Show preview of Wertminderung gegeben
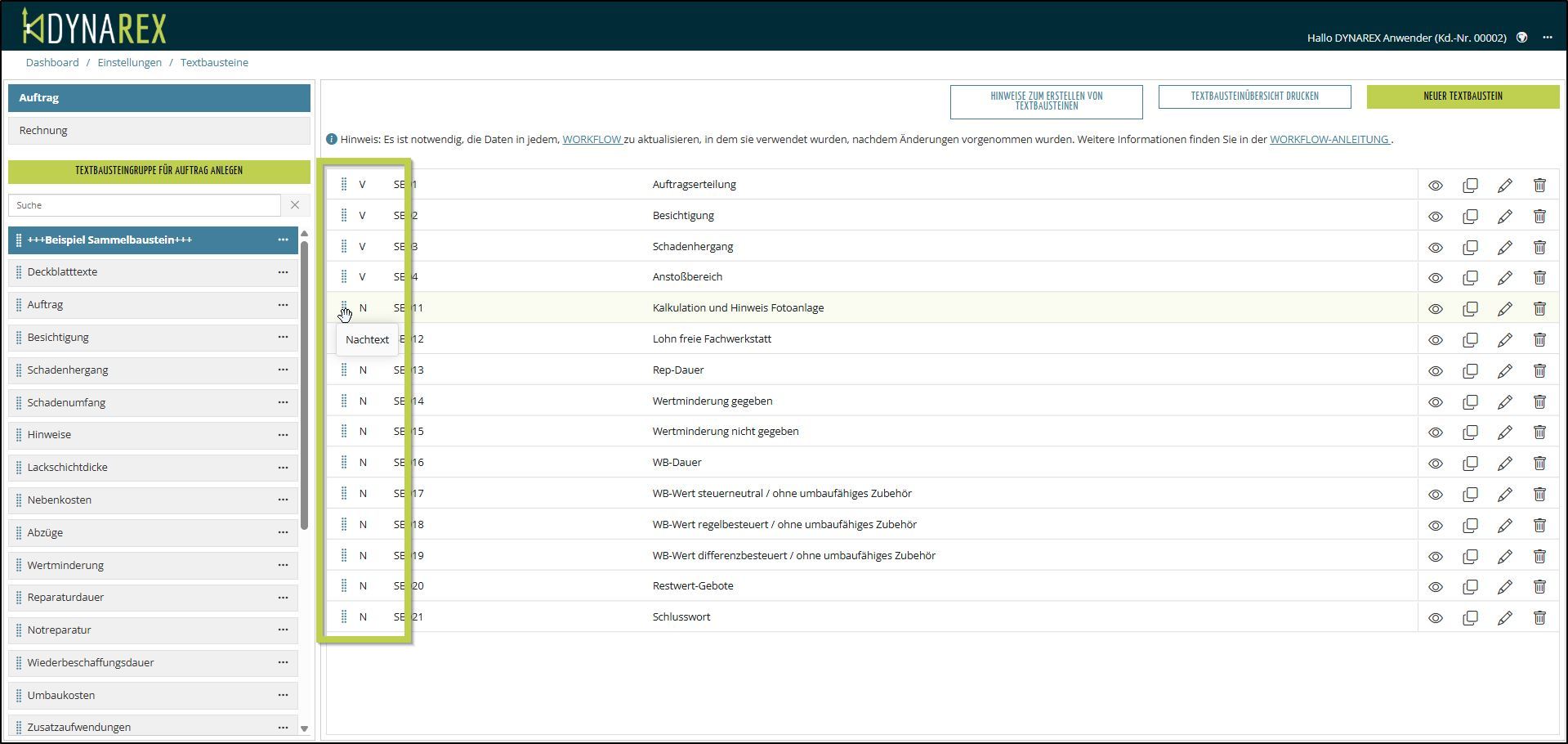The height and width of the screenshot is (744, 1568). [x=1435, y=402]
